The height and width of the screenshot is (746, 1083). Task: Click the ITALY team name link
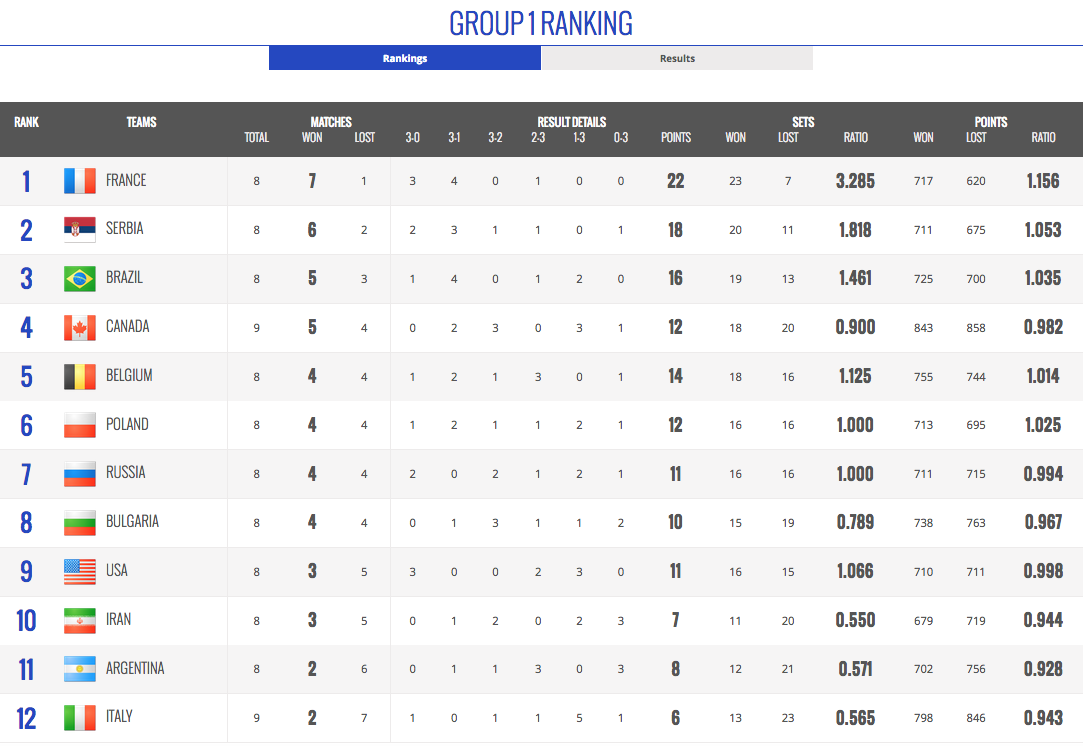point(119,717)
